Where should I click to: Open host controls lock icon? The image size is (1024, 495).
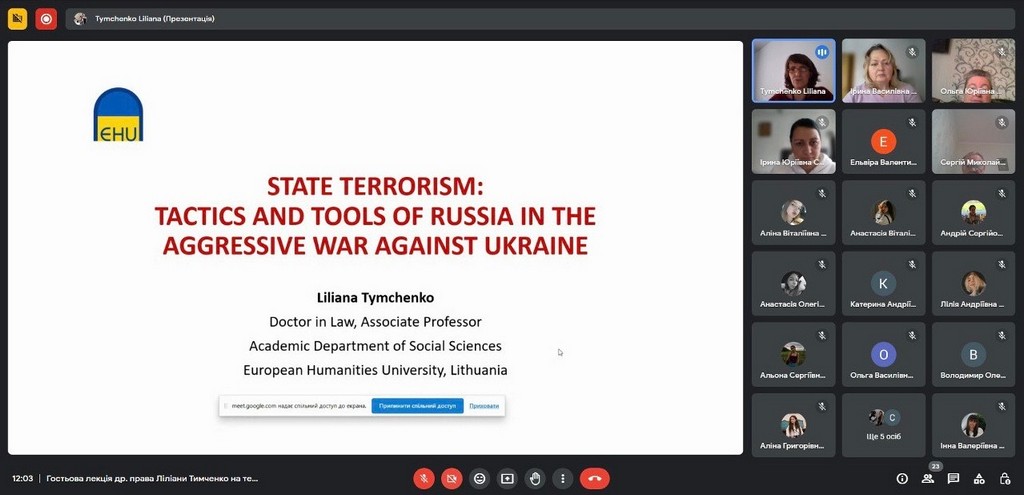tap(1005, 479)
